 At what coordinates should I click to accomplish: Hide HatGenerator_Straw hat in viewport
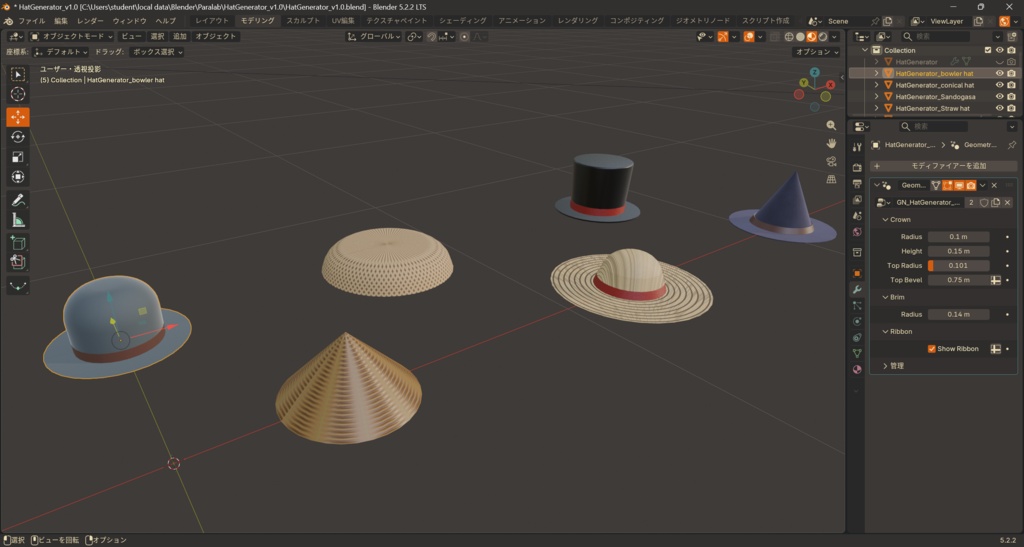[999, 108]
